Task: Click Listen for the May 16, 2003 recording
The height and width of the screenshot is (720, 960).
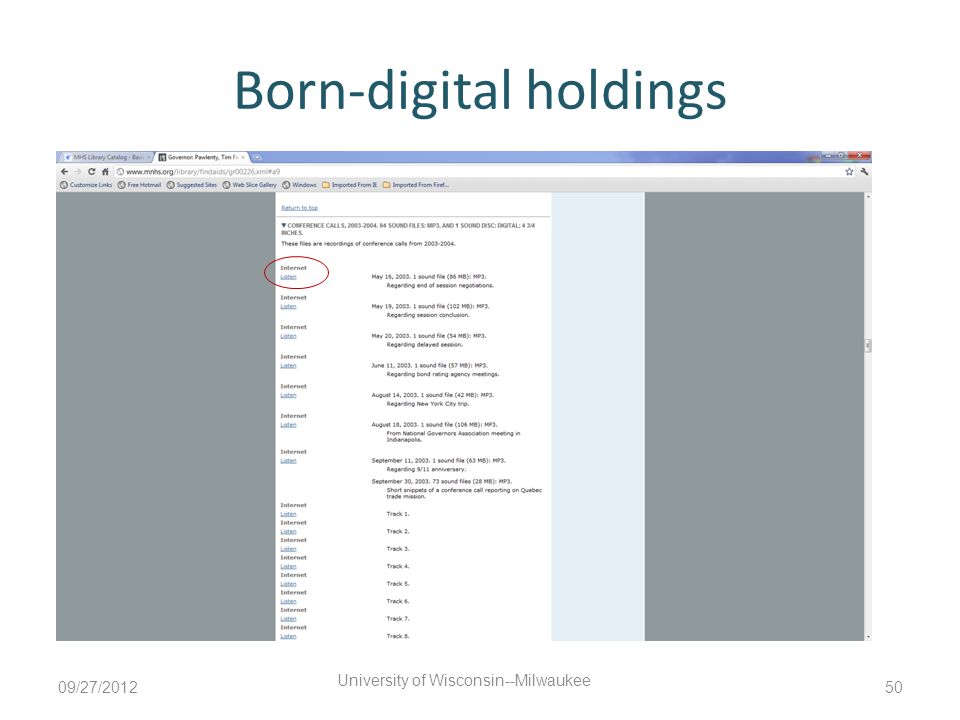Action: point(288,277)
